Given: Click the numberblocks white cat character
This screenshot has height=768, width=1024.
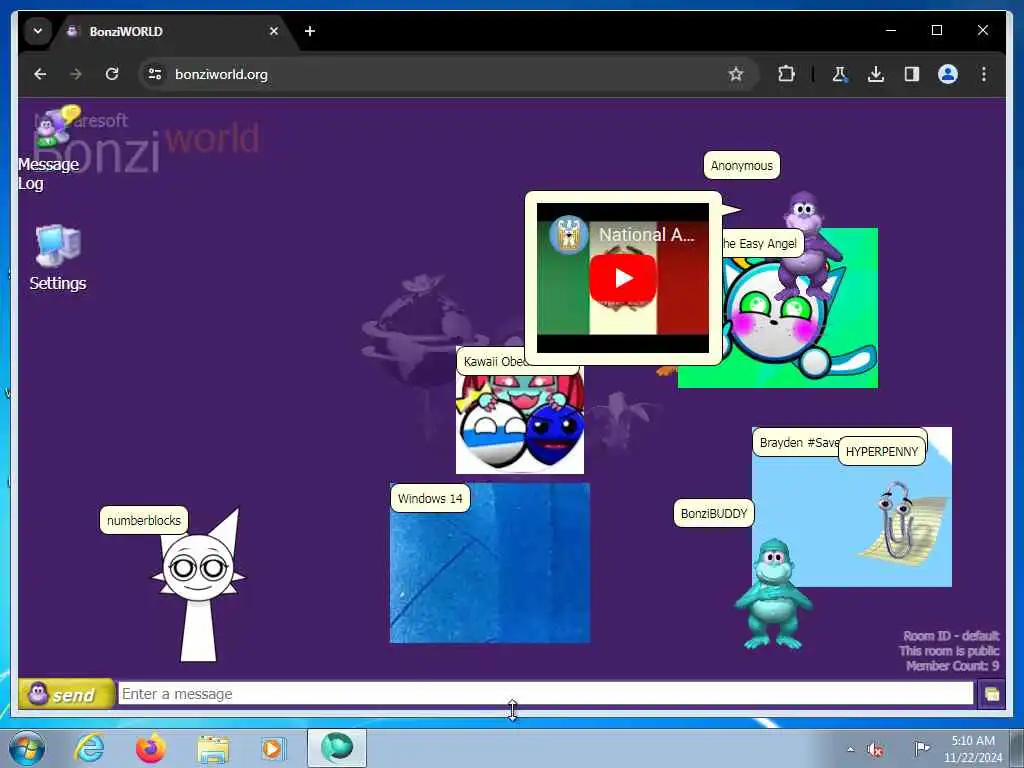Looking at the screenshot, I should 199,586.
